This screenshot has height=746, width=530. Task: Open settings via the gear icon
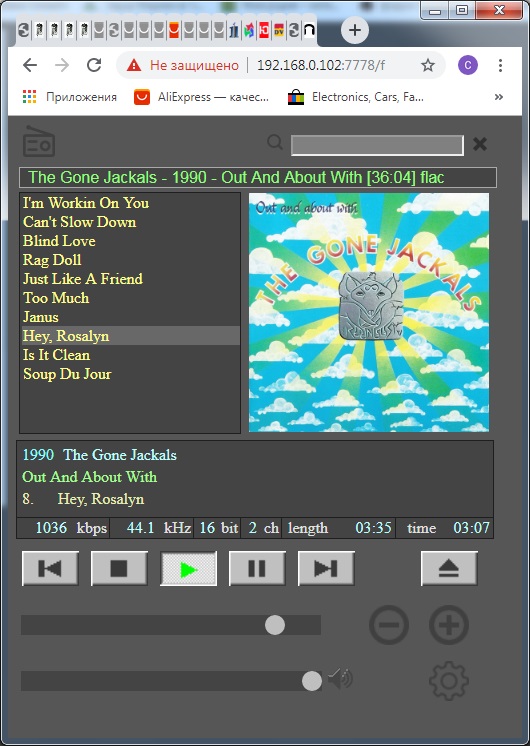pos(449,681)
